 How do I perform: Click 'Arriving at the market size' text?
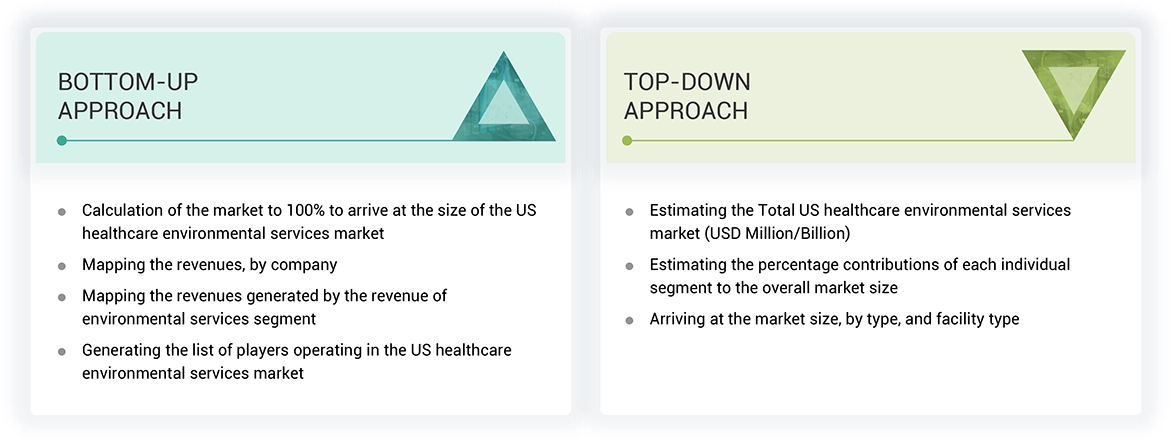tap(834, 319)
